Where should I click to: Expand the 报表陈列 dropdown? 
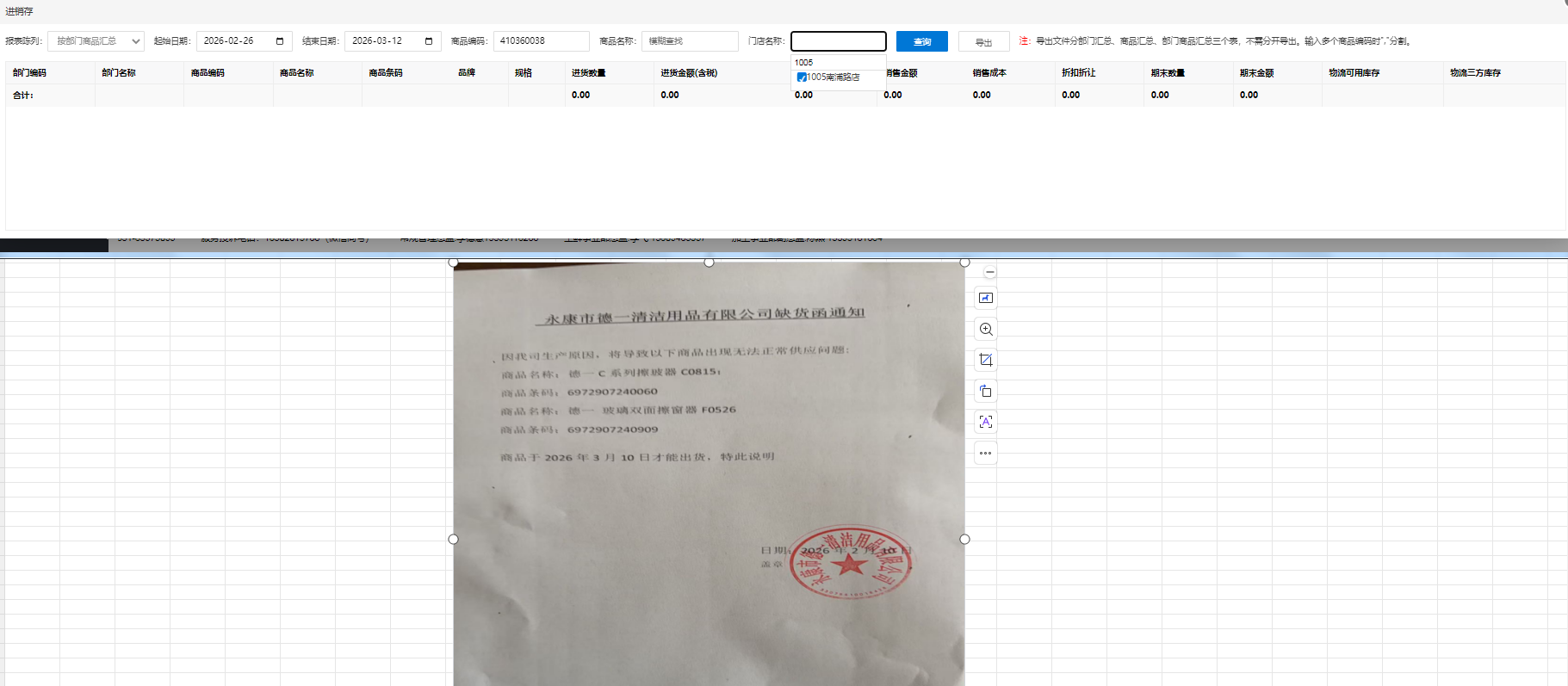tap(96, 41)
